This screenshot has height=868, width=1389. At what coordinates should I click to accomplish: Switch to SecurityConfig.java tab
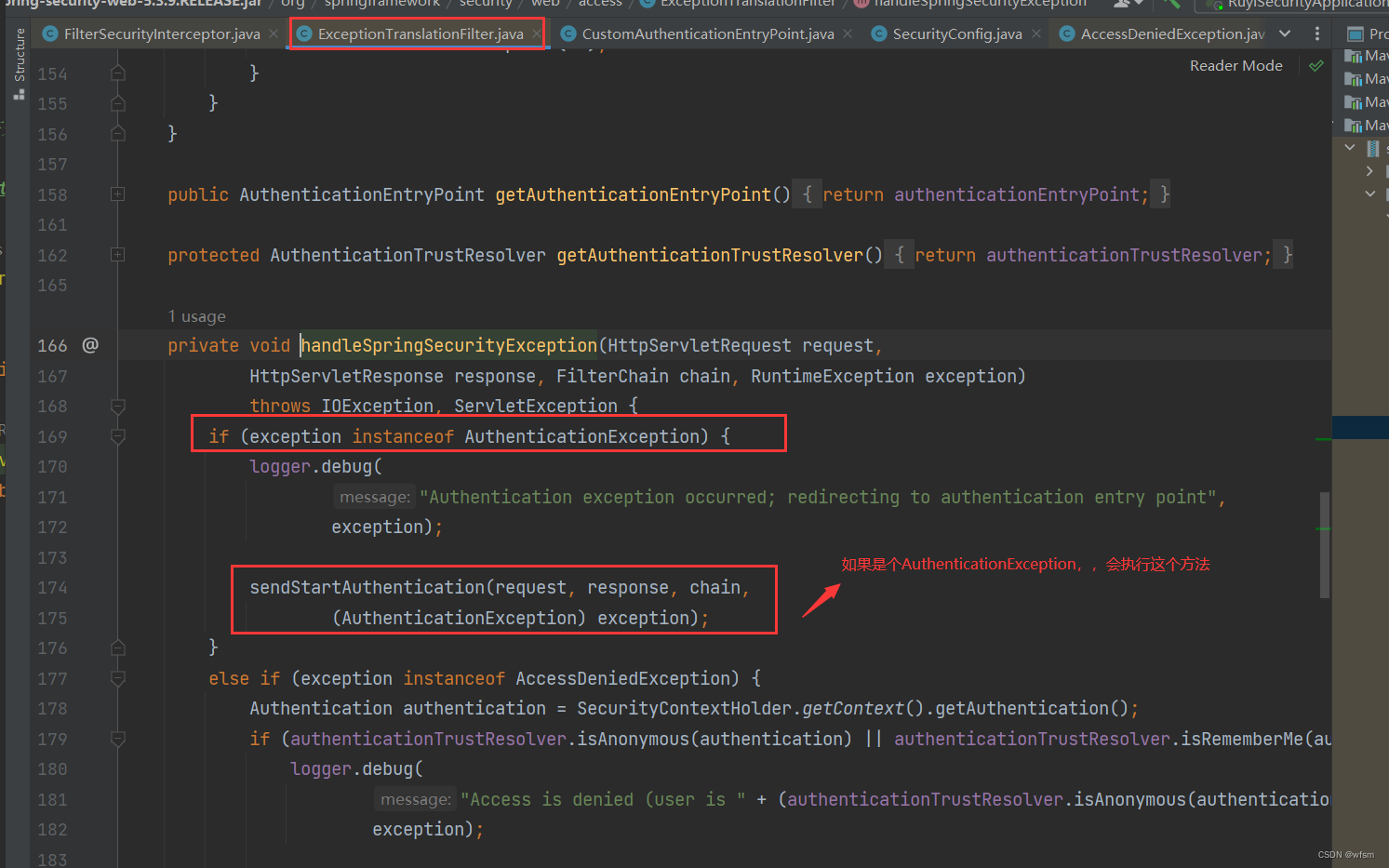[x=955, y=33]
